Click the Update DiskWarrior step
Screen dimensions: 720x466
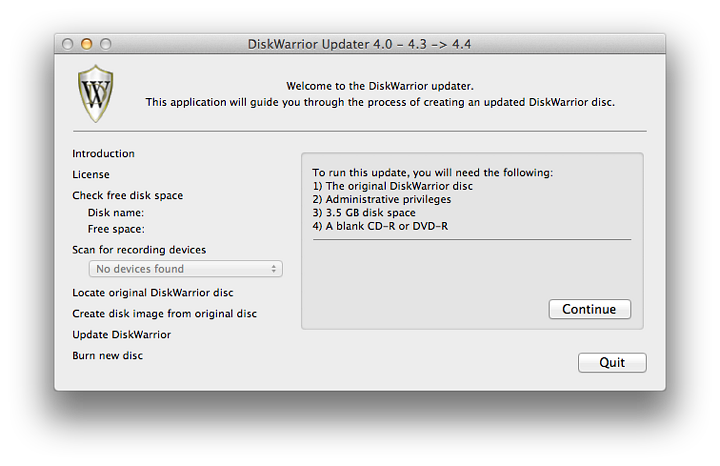(122, 334)
